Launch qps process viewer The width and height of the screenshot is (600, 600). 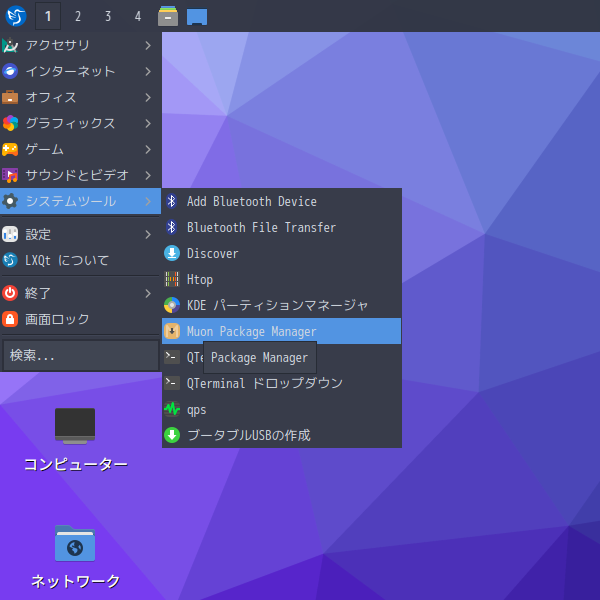click(x=282, y=409)
